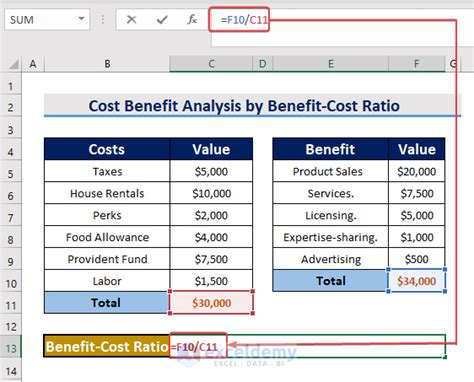Select the $4,000 Food Allowance value

(x=211, y=237)
